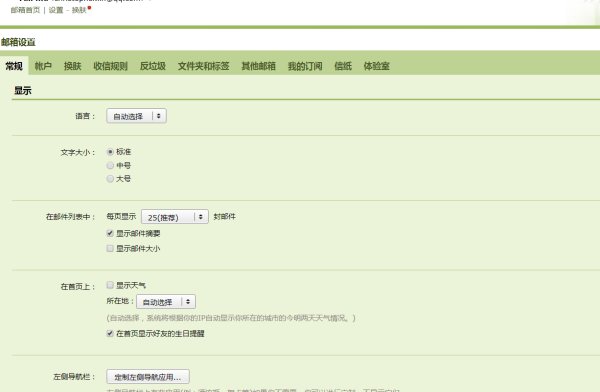Screen dimensions: 600x392
Task: Open the 信纸 tab
Action: coord(343,66)
